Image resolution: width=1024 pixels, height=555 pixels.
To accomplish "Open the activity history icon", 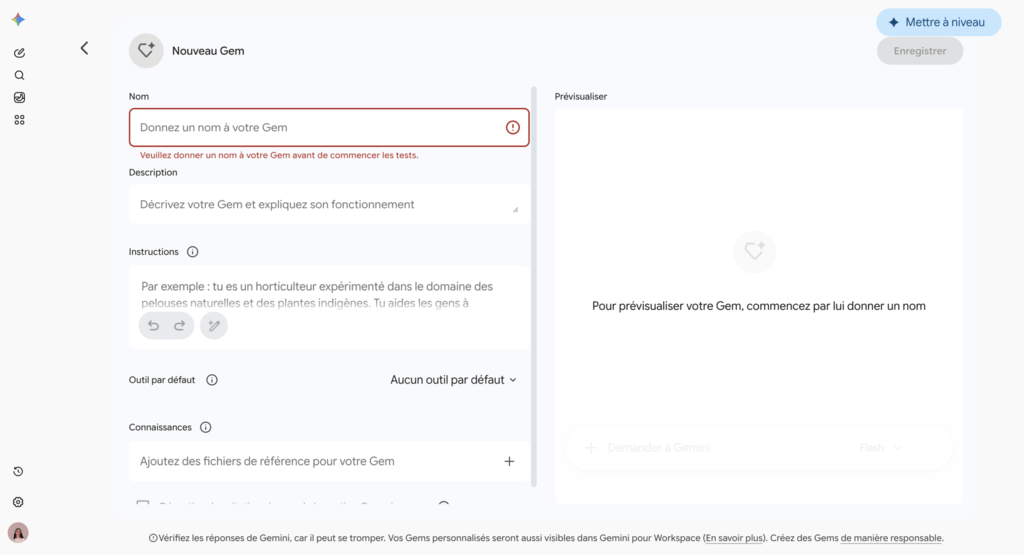I will click(x=18, y=471).
